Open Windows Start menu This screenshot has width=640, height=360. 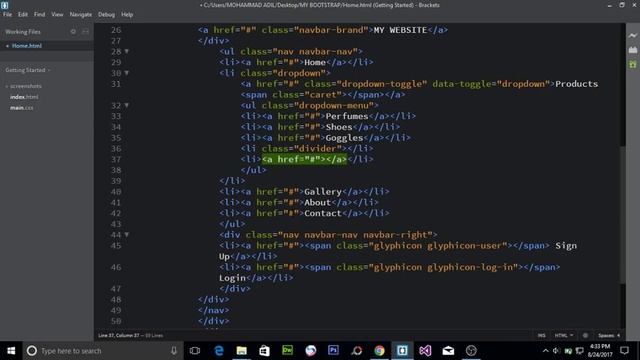pos(11,351)
